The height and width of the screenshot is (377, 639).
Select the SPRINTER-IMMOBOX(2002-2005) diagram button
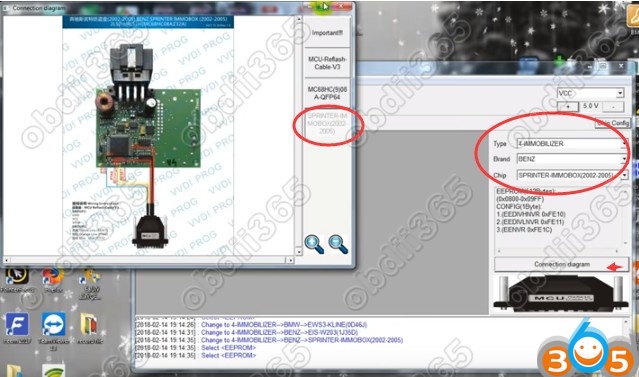(x=327, y=123)
